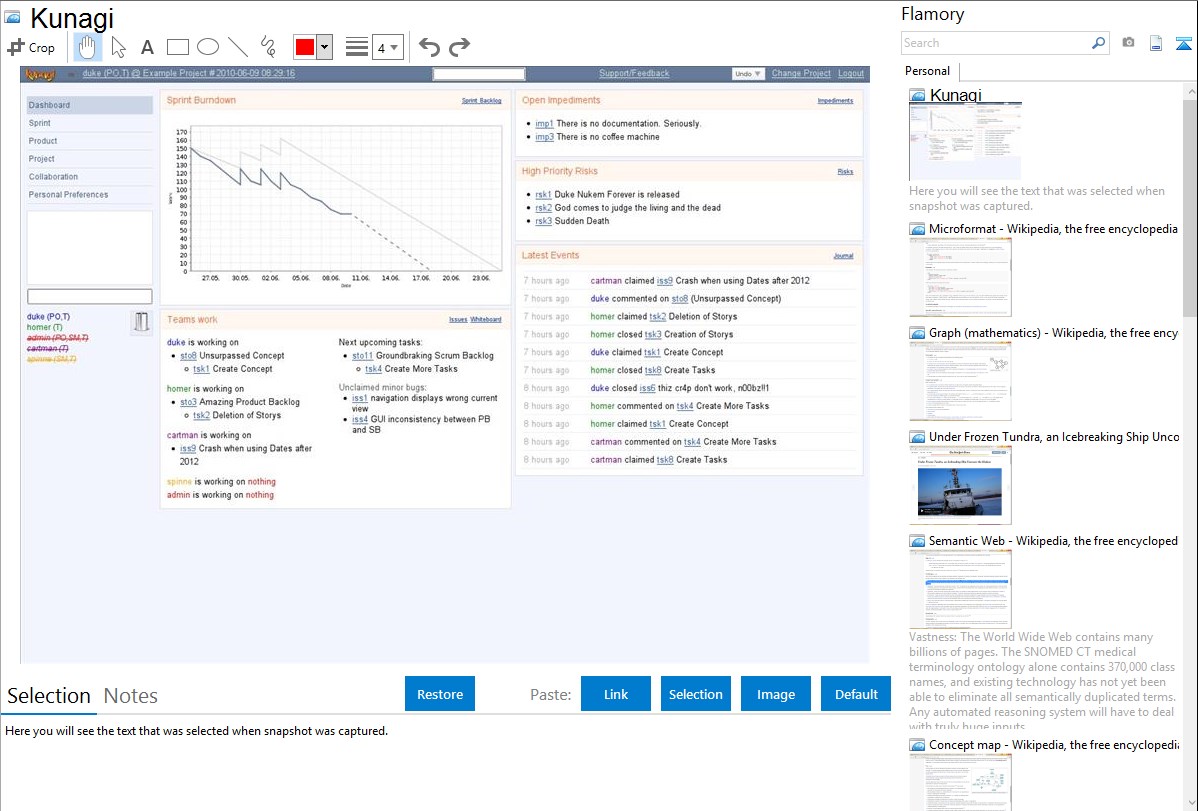Image resolution: width=1198 pixels, height=811 pixels.
Task: Select the text annotation tool
Action: tap(147, 47)
